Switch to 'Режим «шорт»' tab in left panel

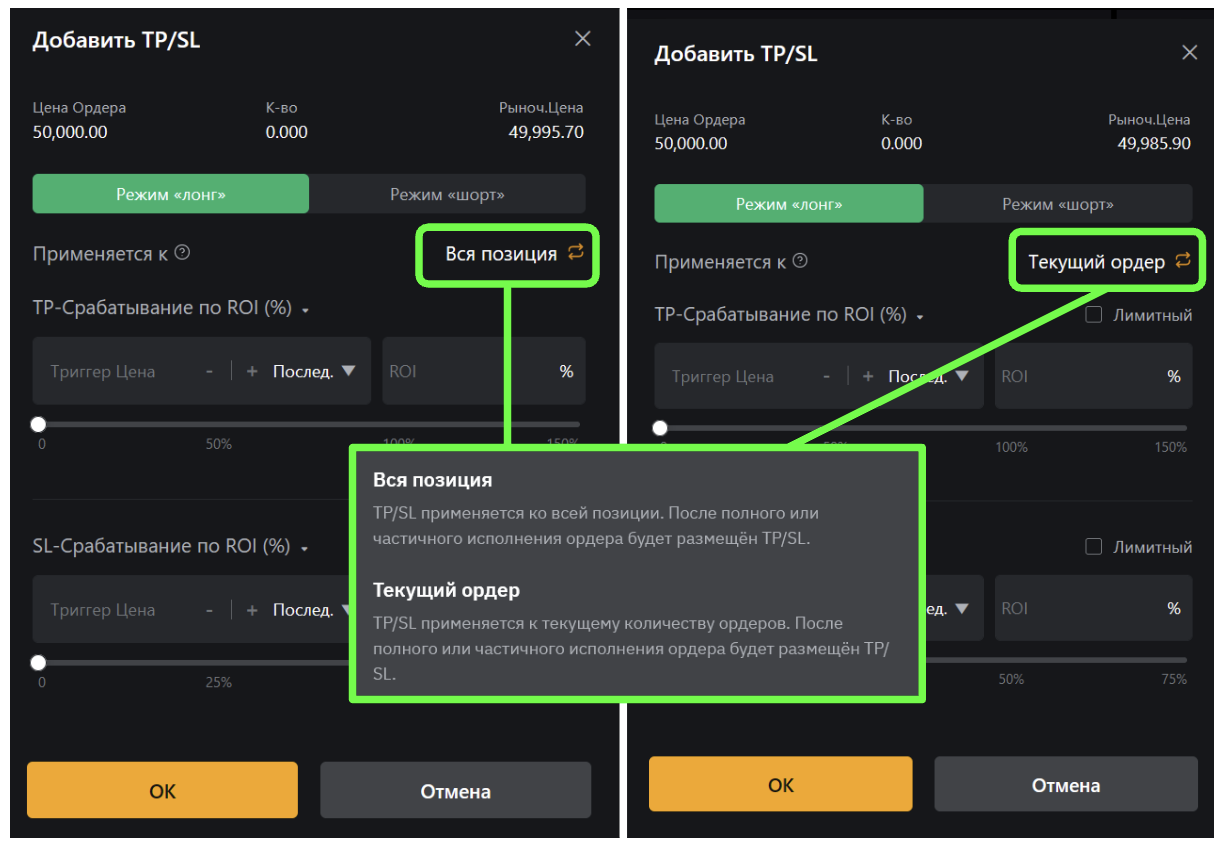point(447,194)
